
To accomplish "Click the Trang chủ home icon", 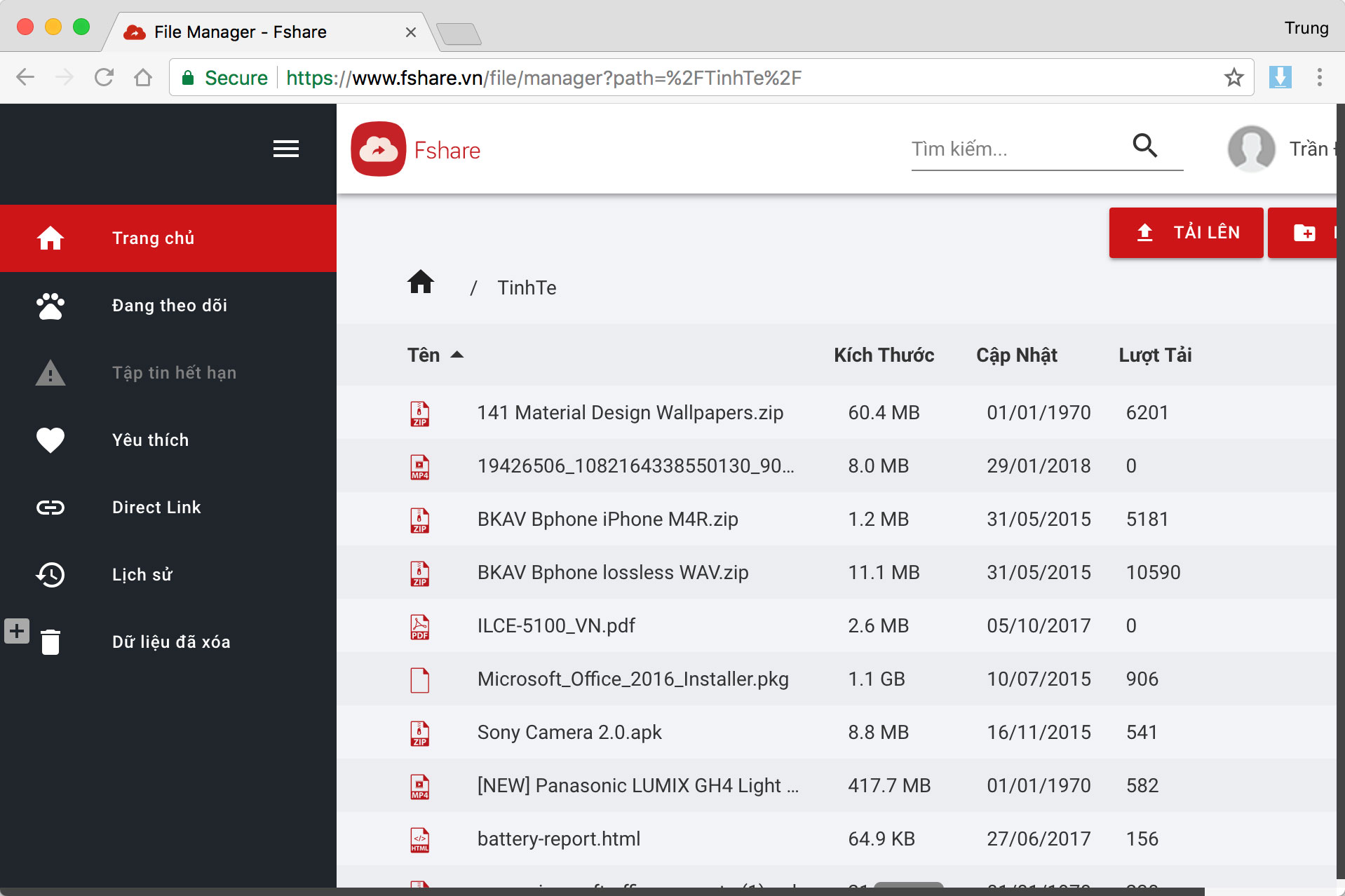I will pos(50,238).
